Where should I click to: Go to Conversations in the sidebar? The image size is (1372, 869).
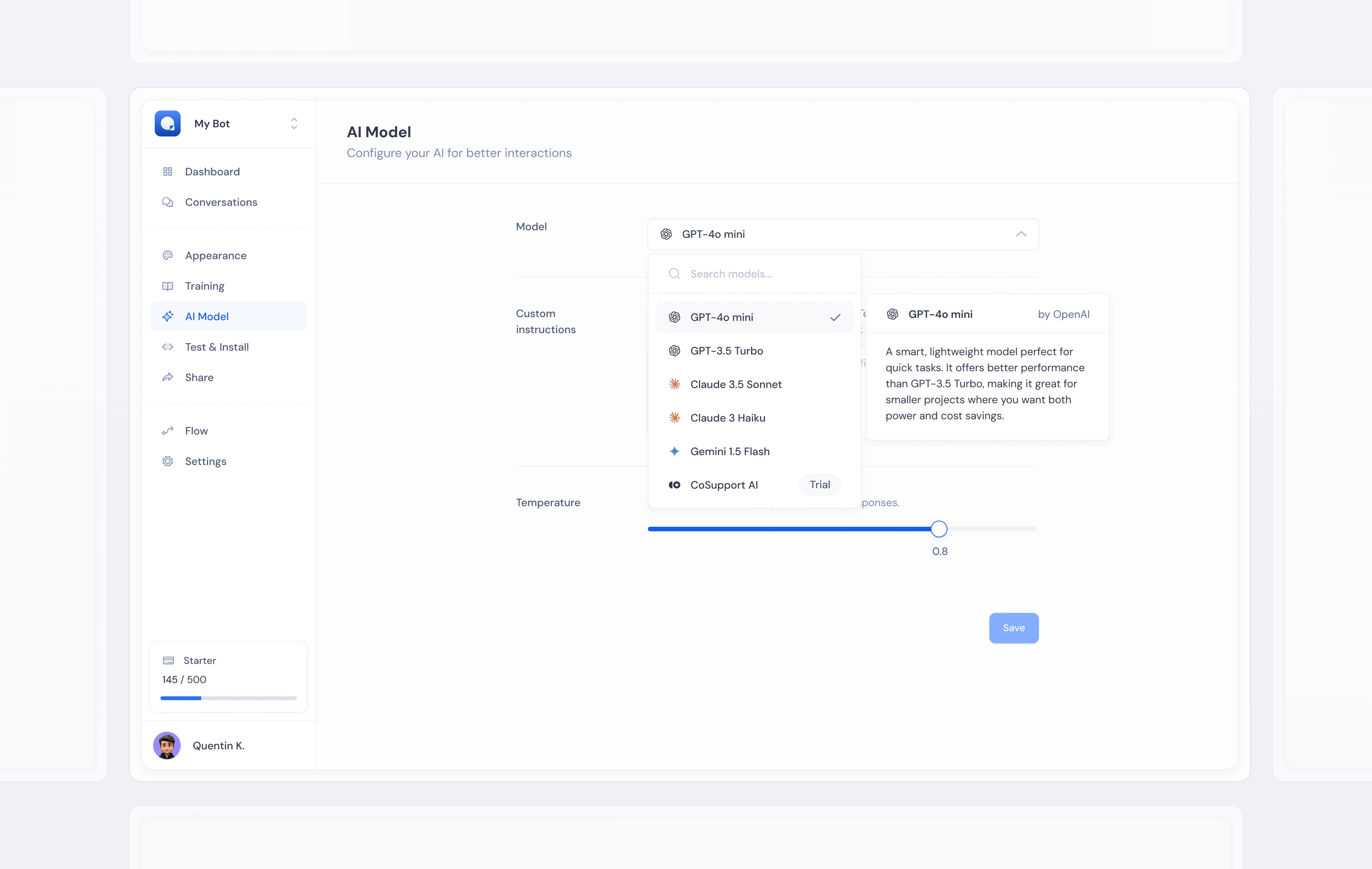[x=229, y=202]
